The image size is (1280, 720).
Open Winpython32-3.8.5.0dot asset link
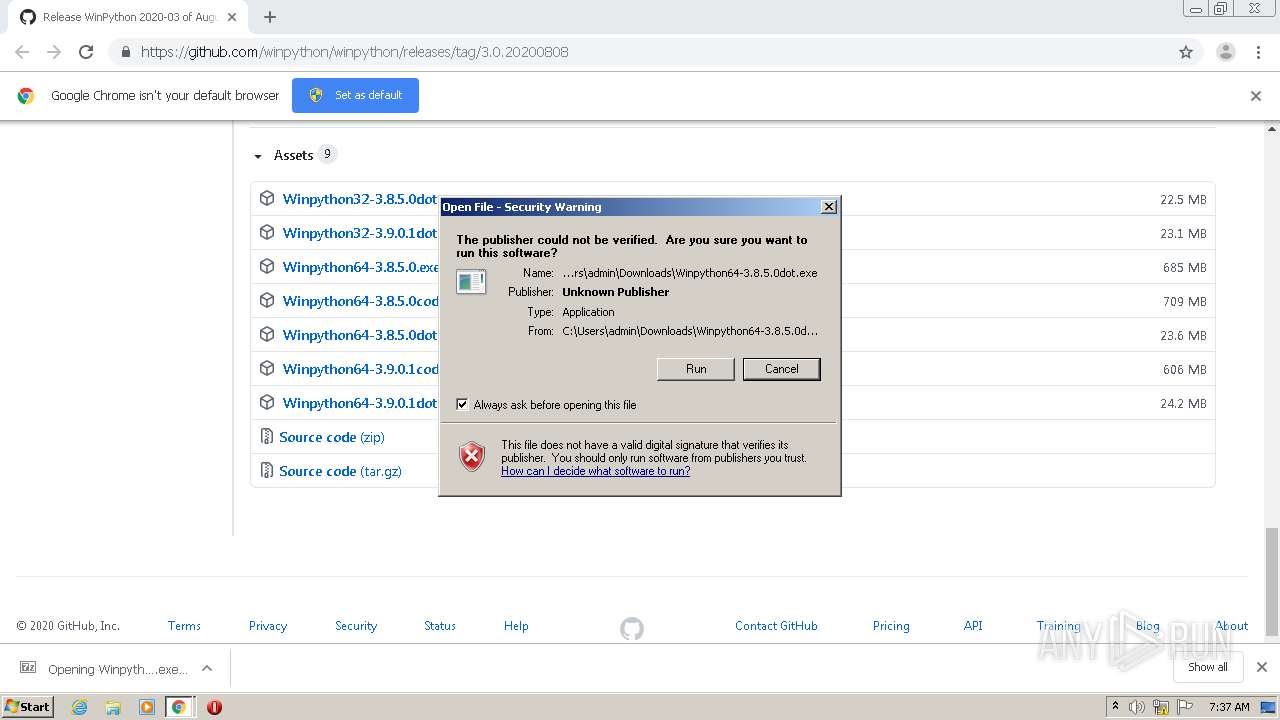360,199
